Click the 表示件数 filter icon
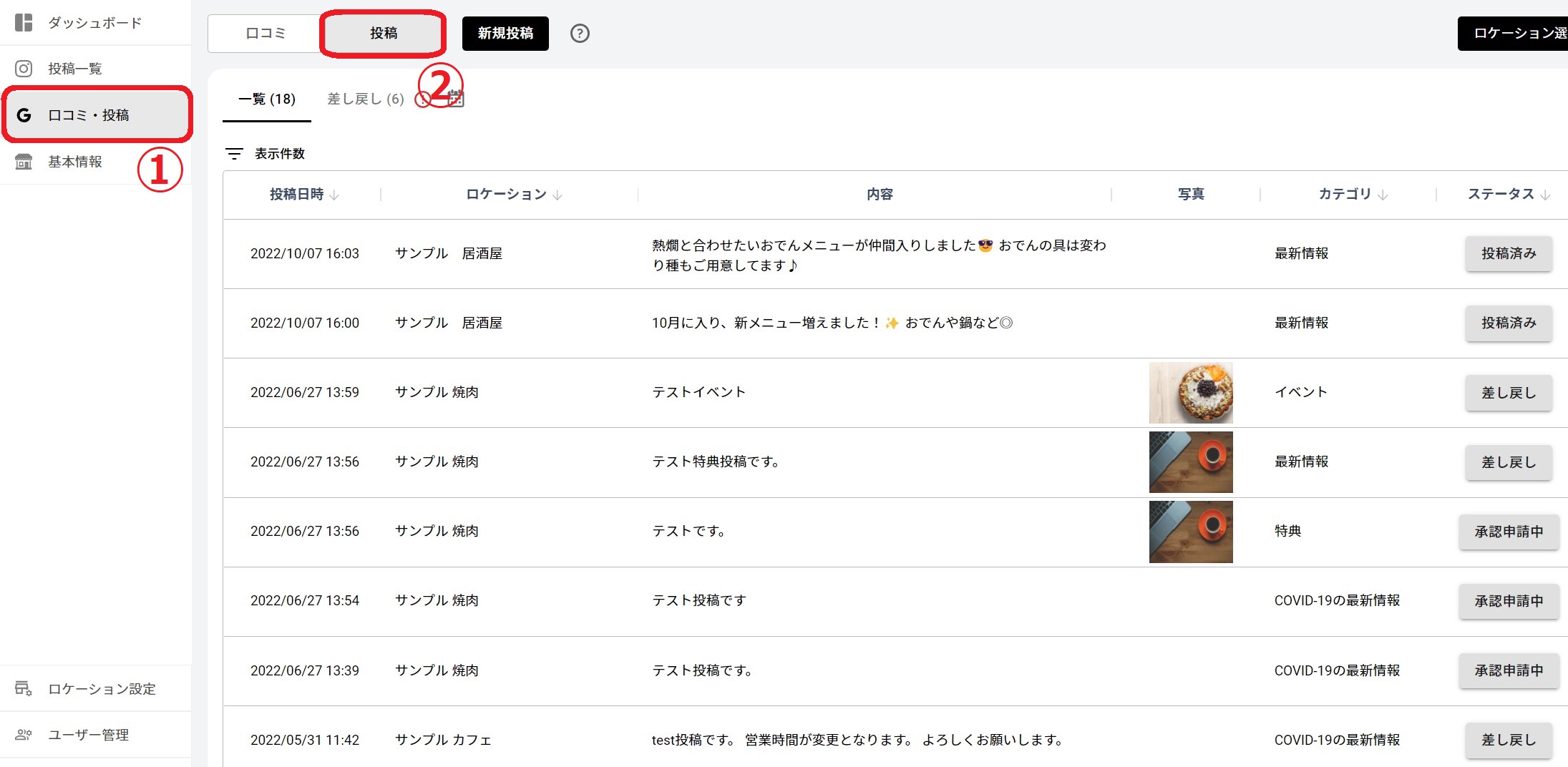 (234, 154)
